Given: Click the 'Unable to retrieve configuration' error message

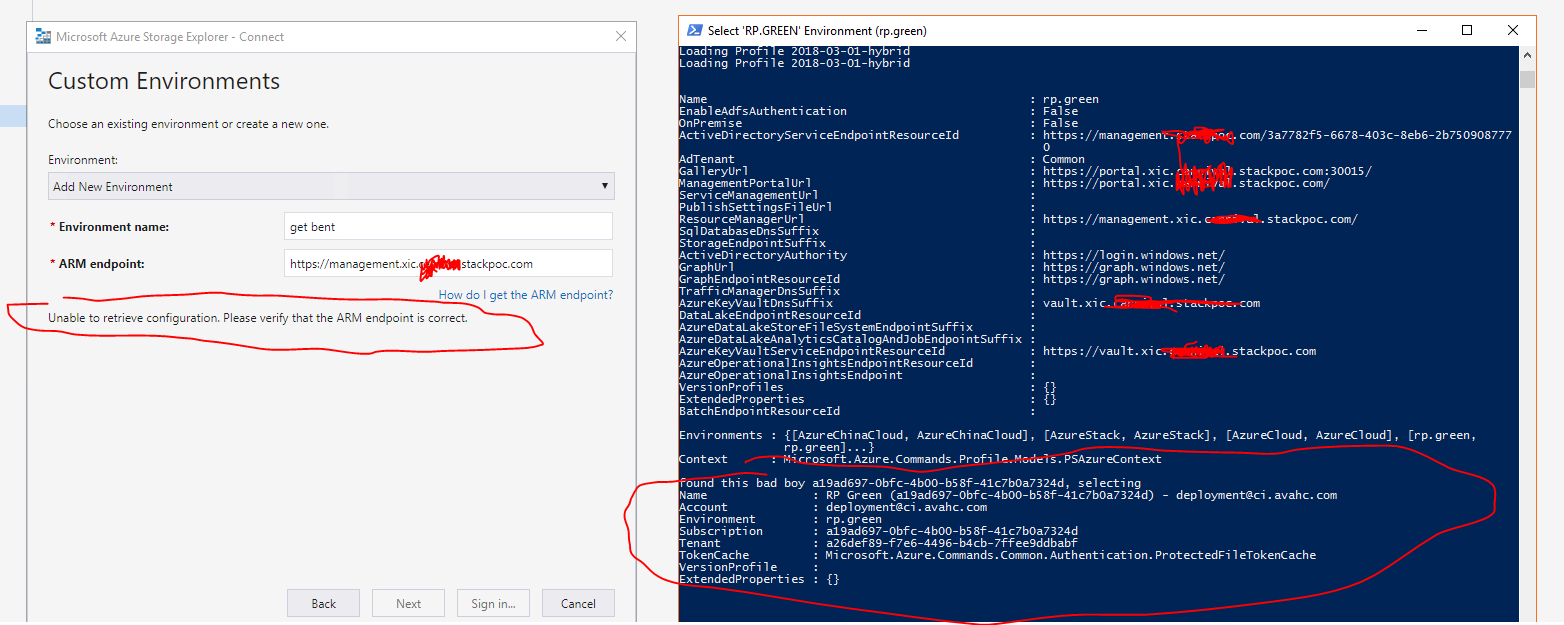Looking at the screenshot, I should [x=258, y=318].
